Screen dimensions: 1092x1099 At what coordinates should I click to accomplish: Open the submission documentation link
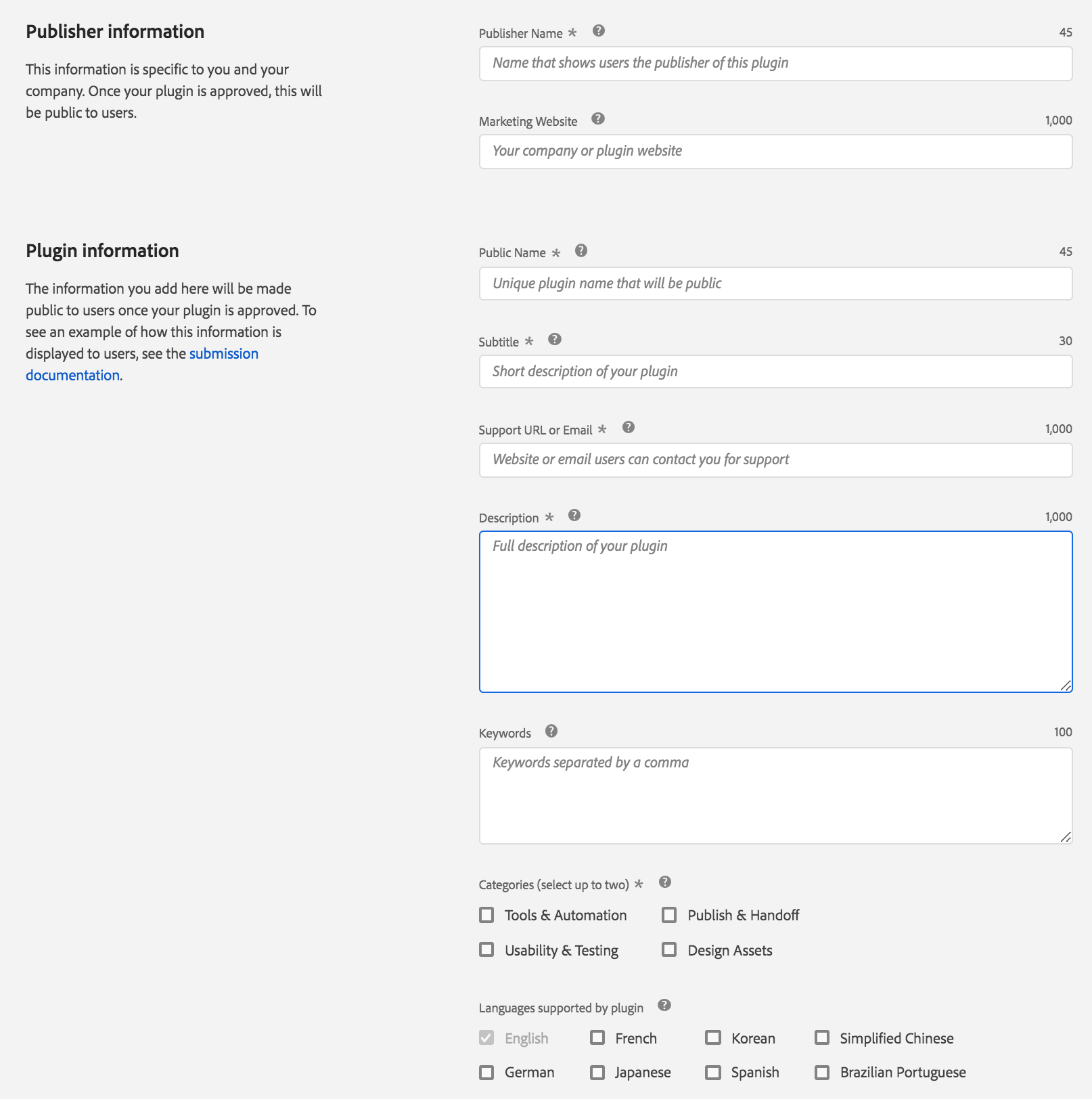tap(142, 364)
